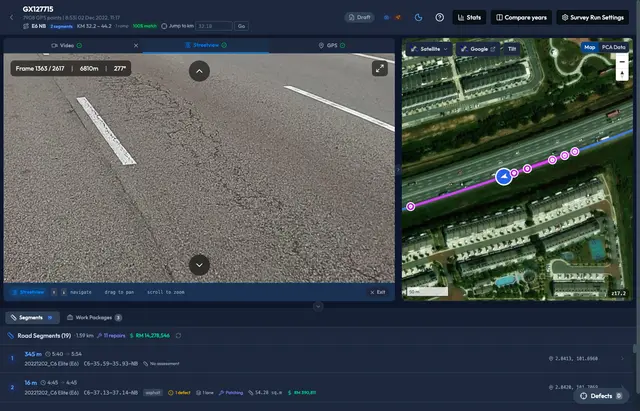Screen dimensions: 640x411
Task: Reset map bearing compass button
Action: click(x=622, y=74)
